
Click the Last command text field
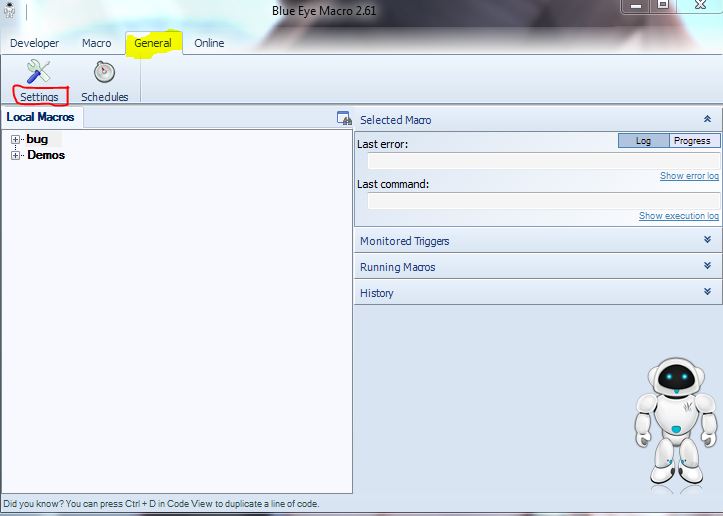tap(544, 201)
